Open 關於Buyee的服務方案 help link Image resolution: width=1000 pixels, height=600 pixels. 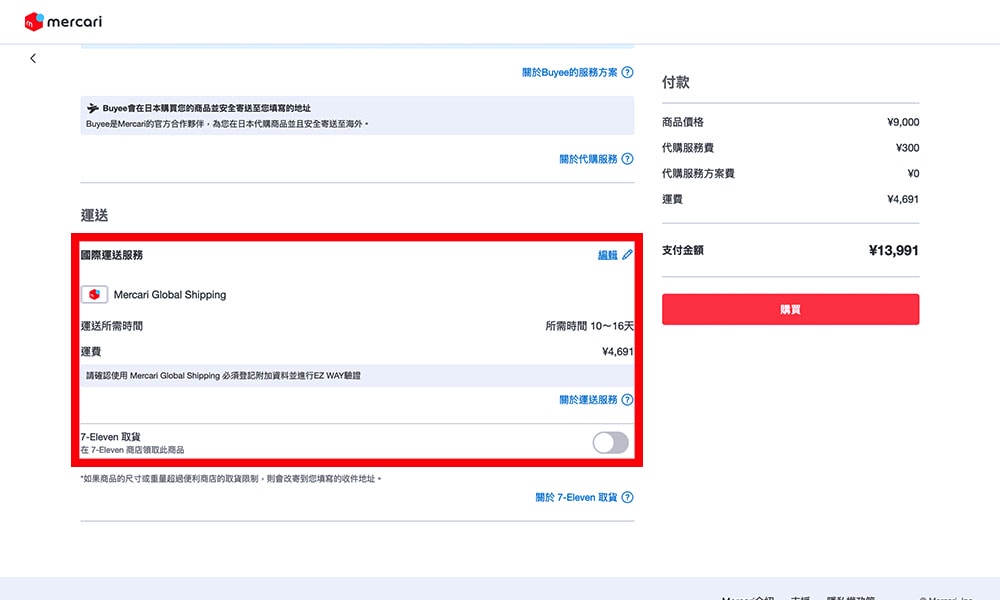click(570, 73)
